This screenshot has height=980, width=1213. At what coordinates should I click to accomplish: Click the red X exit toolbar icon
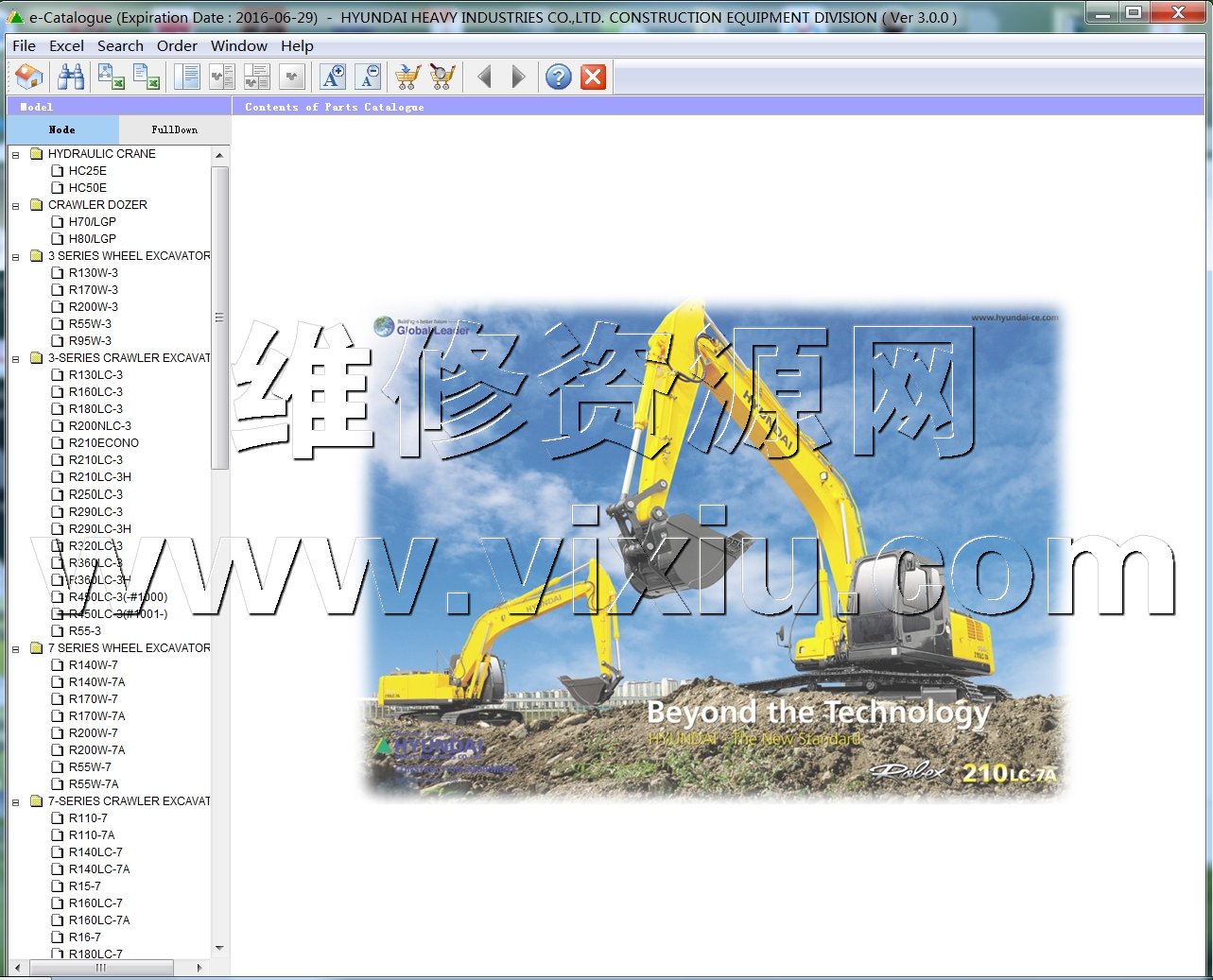click(x=593, y=77)
